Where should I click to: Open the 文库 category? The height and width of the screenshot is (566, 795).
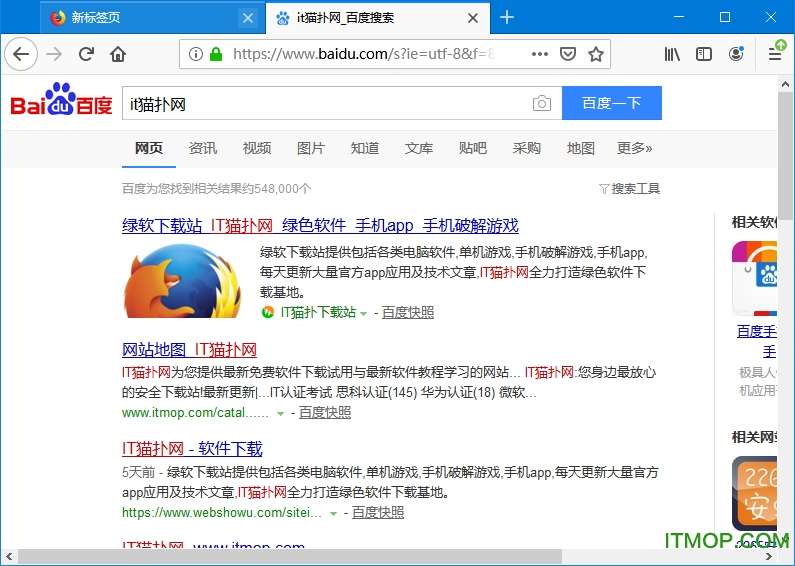click(419, 148)
